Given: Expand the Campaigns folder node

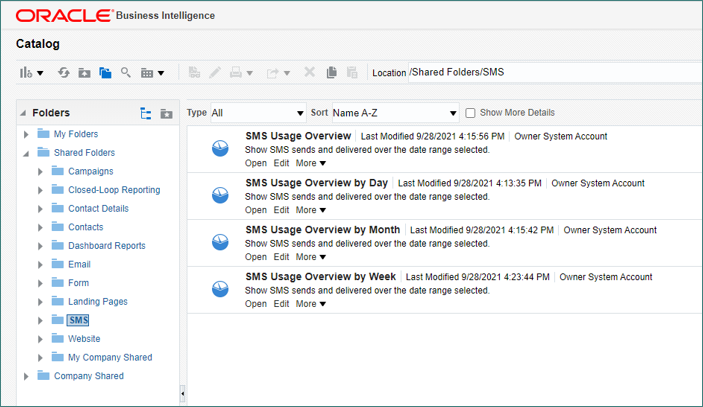Looking at the screenshot, I should [41, 172].
